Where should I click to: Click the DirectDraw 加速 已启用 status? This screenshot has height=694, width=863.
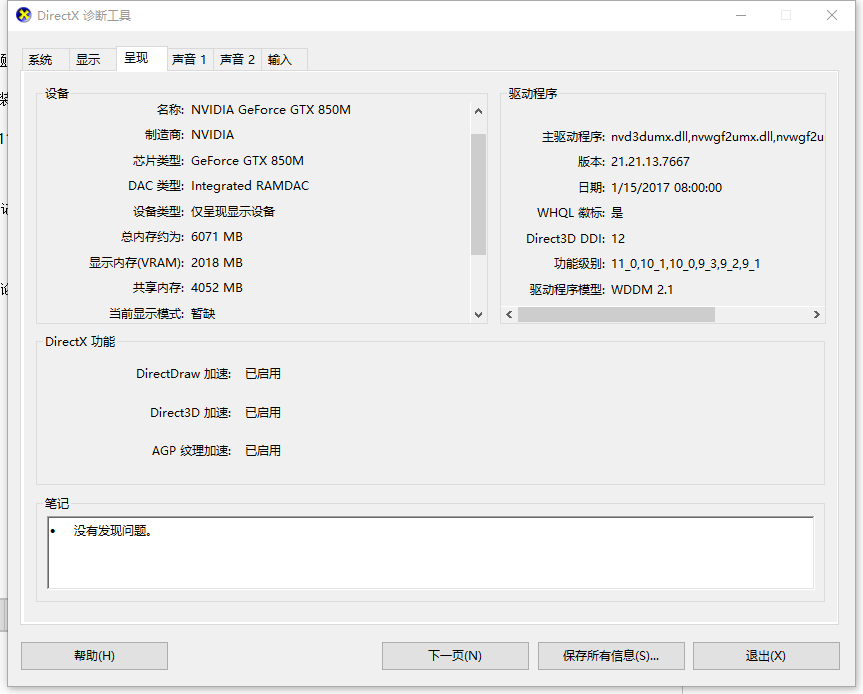click(x=263, y=374)
